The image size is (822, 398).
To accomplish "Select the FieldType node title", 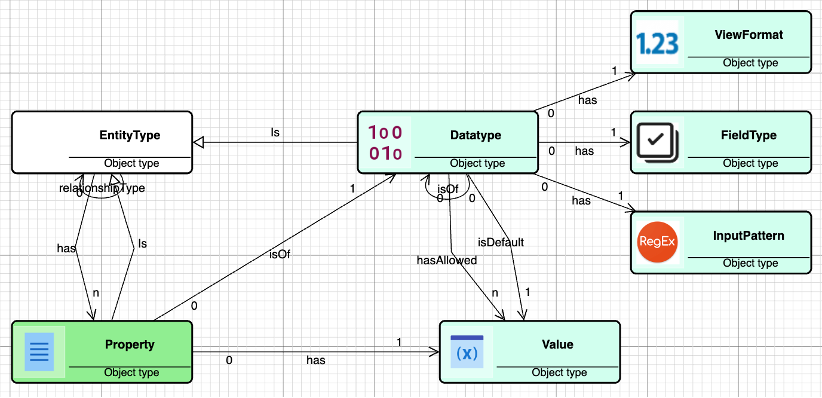I will coord(749,135).
